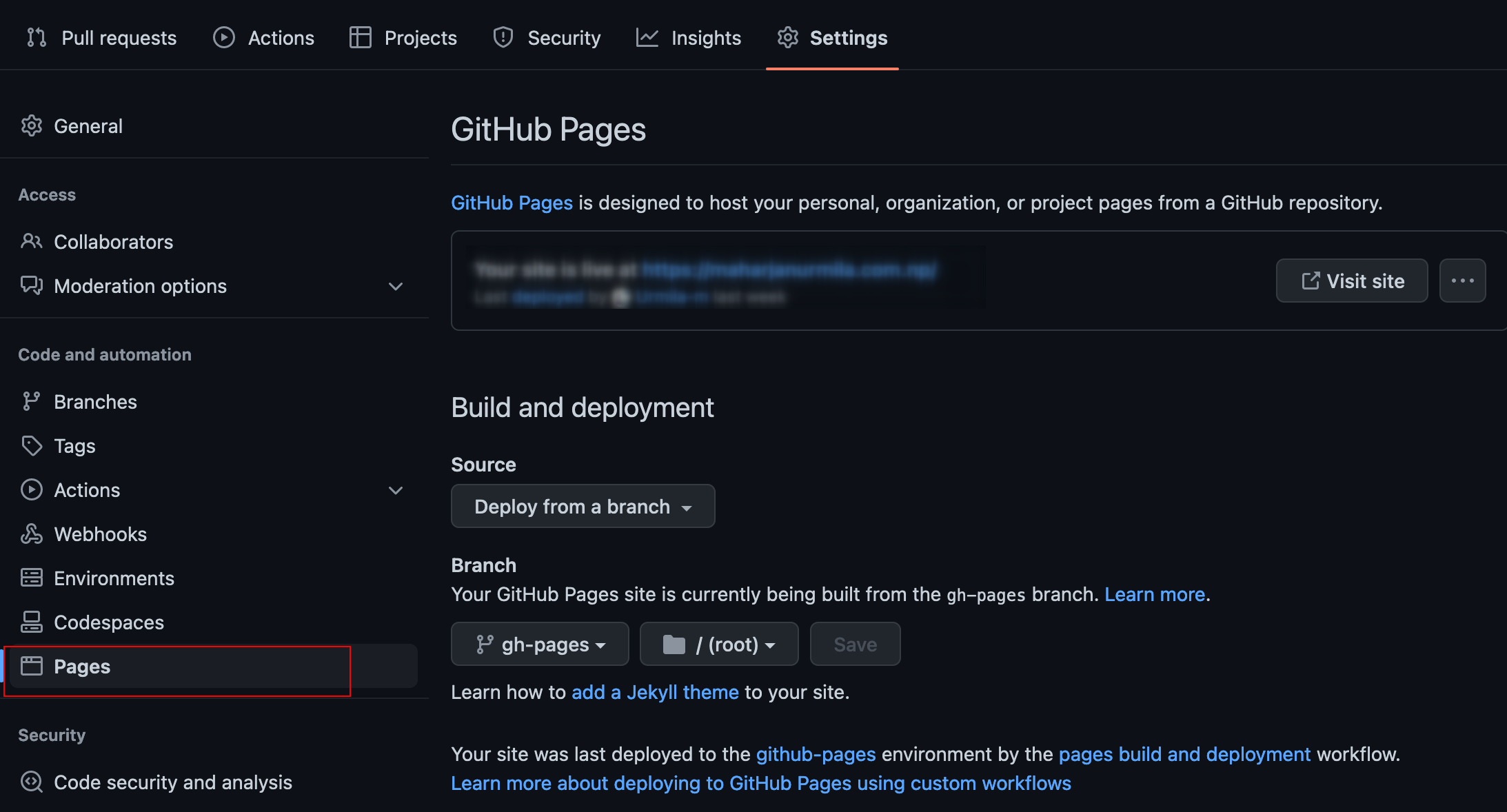Image resolution: width=1507 pixels, height=812 pixels.
Task: Expand the sidebar Actions chevron
Action: [396, 490]
